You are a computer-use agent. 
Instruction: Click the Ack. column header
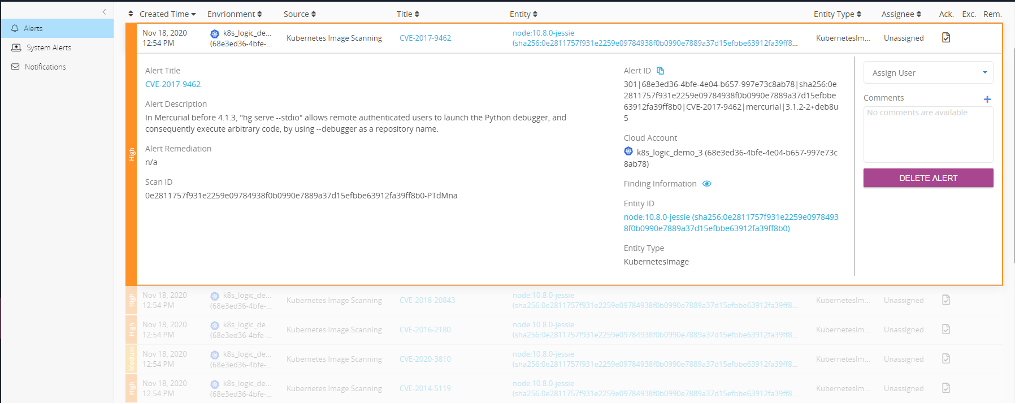point(946,14)
